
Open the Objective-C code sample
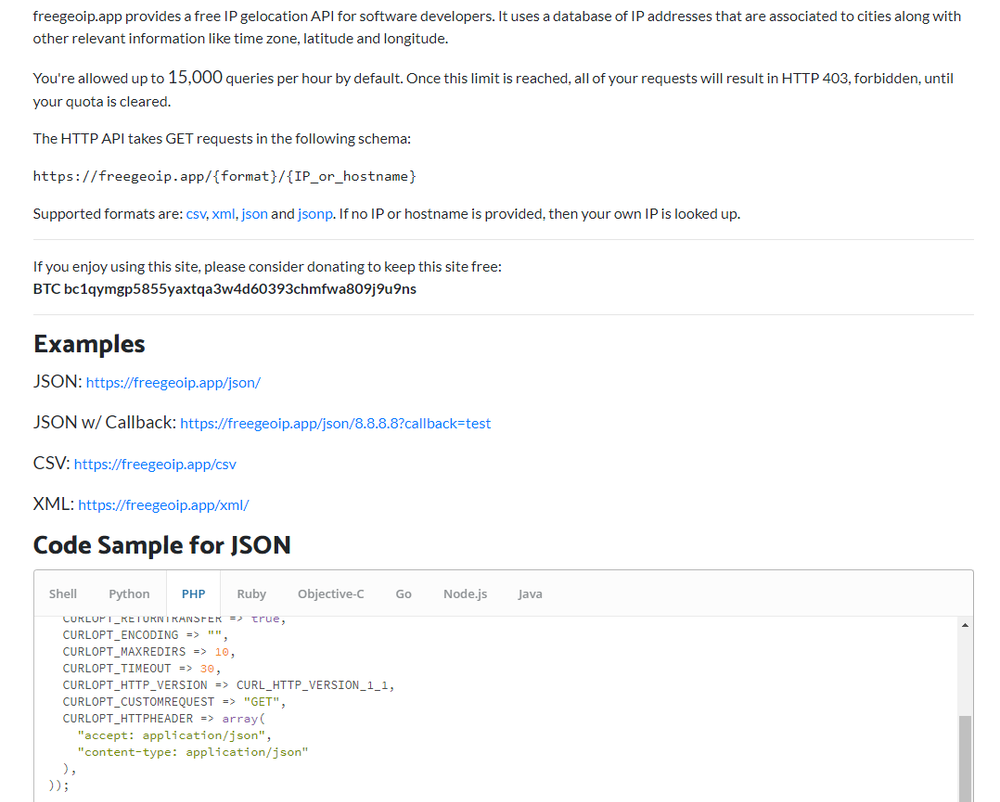pos(330,593)
